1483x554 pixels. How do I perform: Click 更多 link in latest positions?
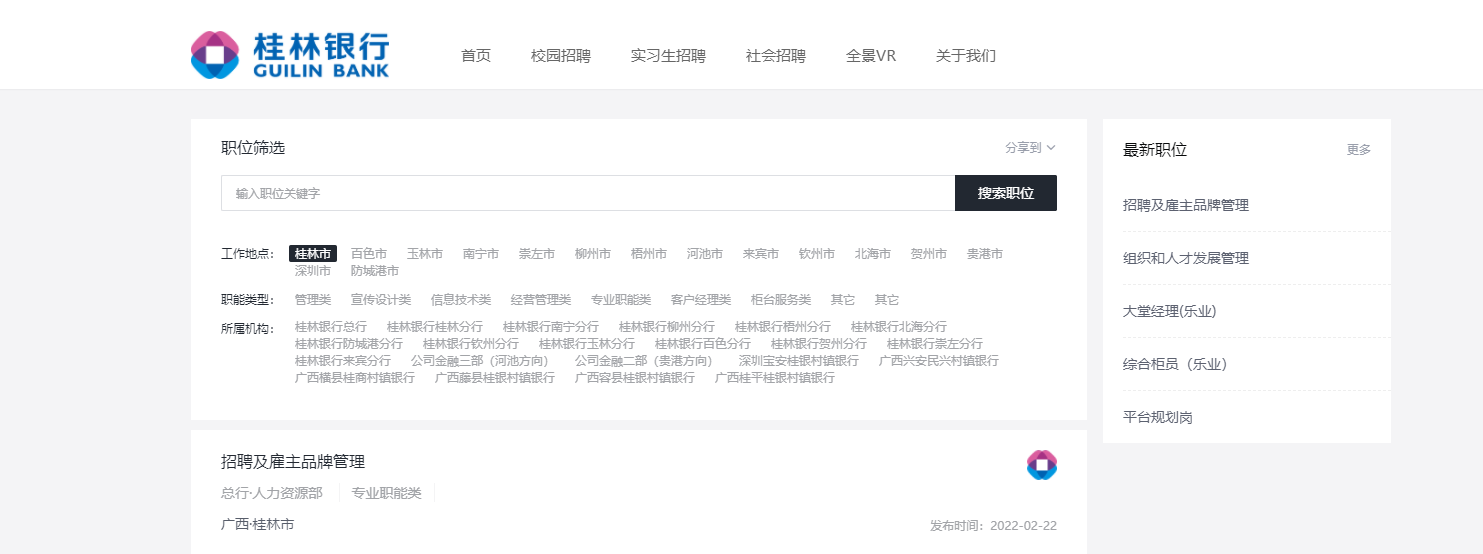pyautogui.click(x=1358, y=150)
